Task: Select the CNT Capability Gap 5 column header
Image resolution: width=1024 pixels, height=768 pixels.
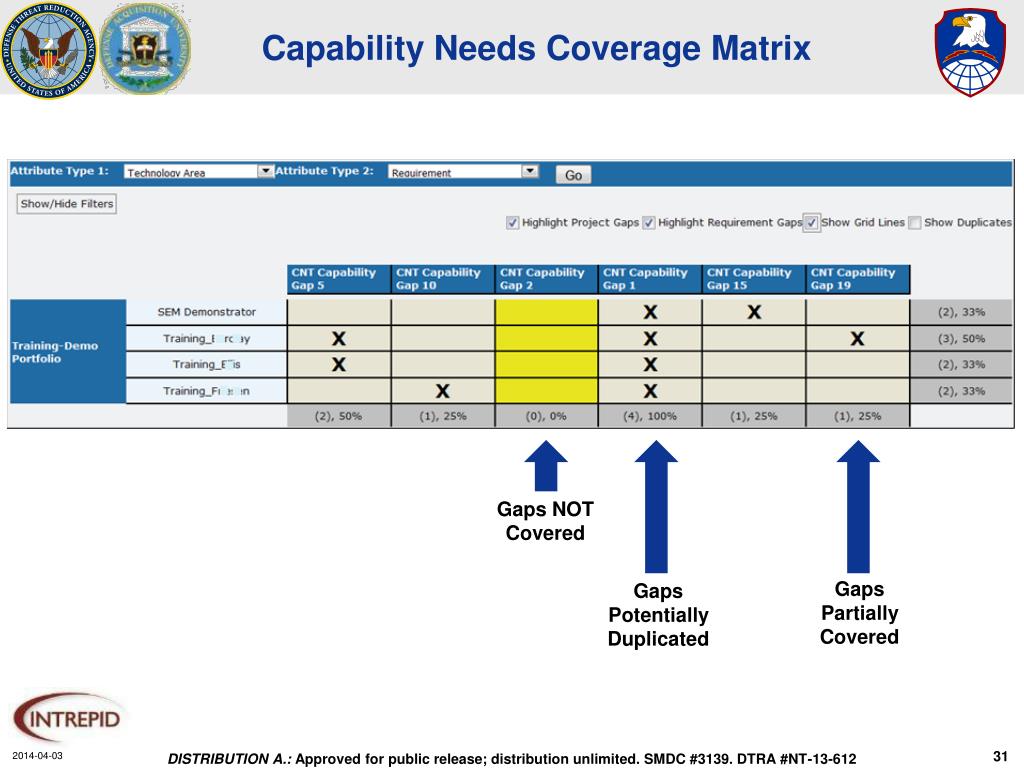Action: point(338,279)
